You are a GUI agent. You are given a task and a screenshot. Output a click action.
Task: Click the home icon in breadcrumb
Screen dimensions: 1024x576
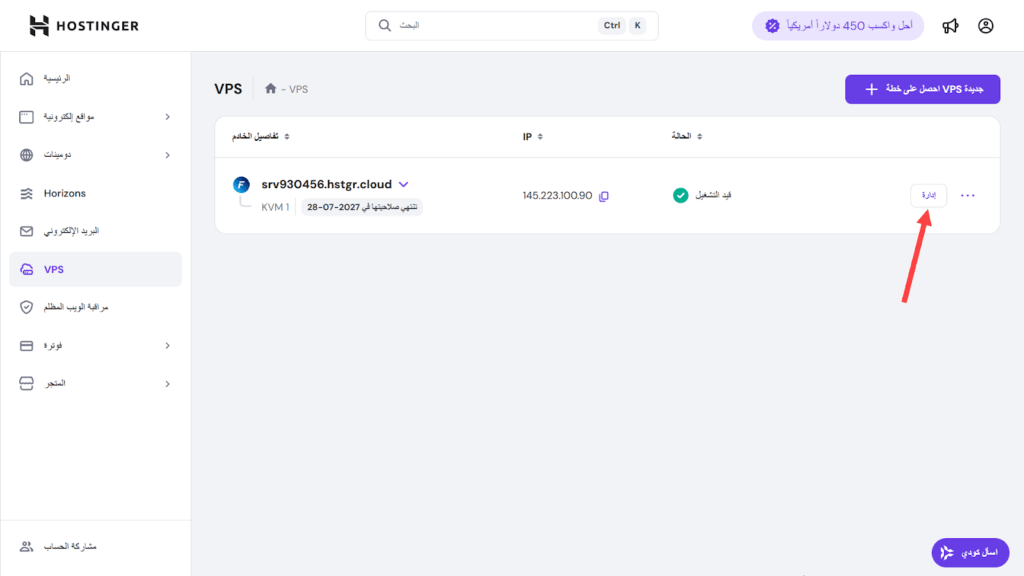(270, 89)
